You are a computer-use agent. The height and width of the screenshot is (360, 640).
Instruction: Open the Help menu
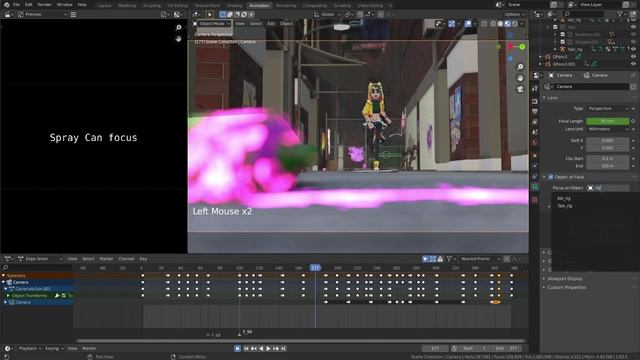click(82, 5)
